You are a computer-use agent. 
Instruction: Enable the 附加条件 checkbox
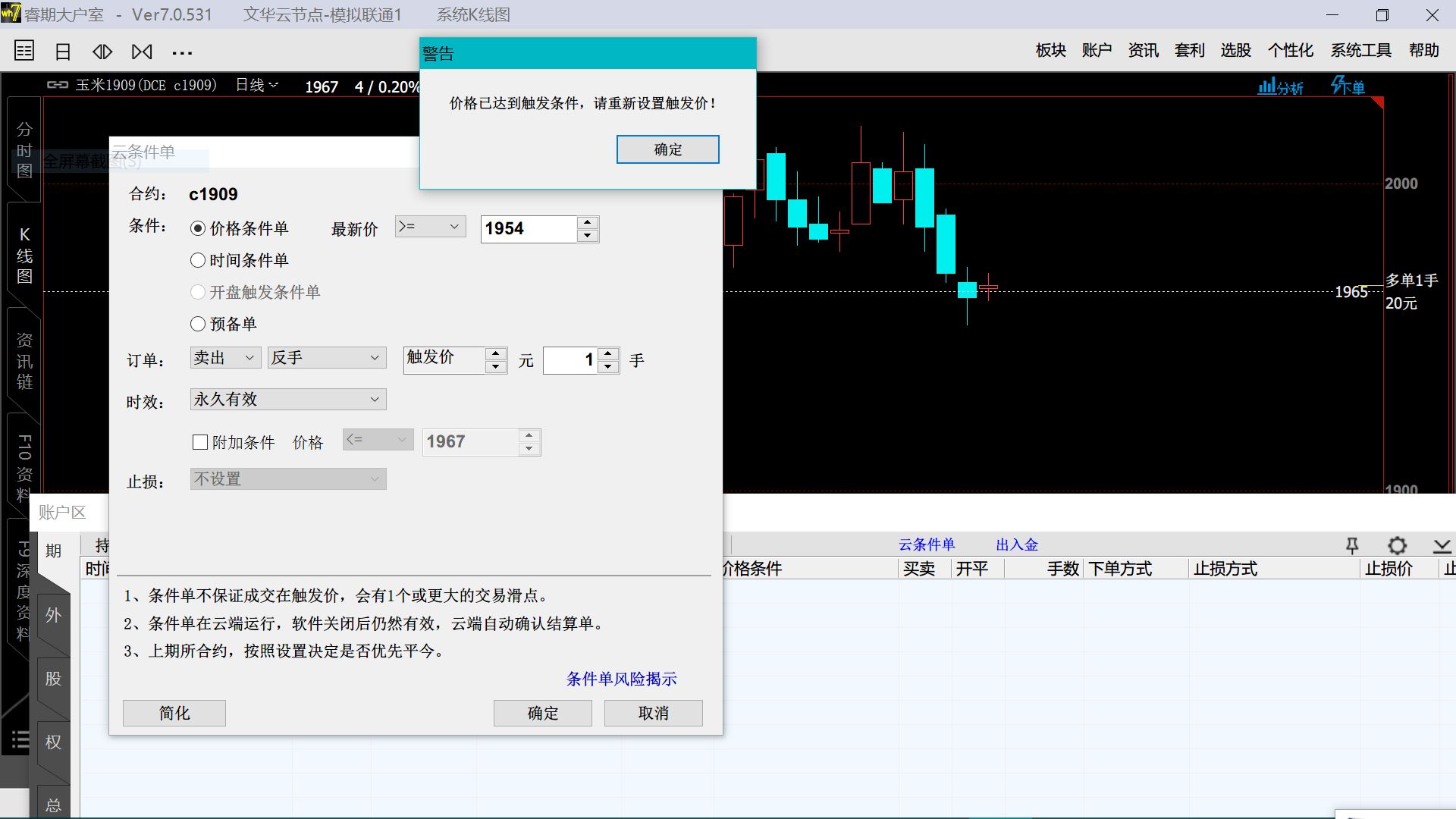pyautogui.click(x=200, y=442)
